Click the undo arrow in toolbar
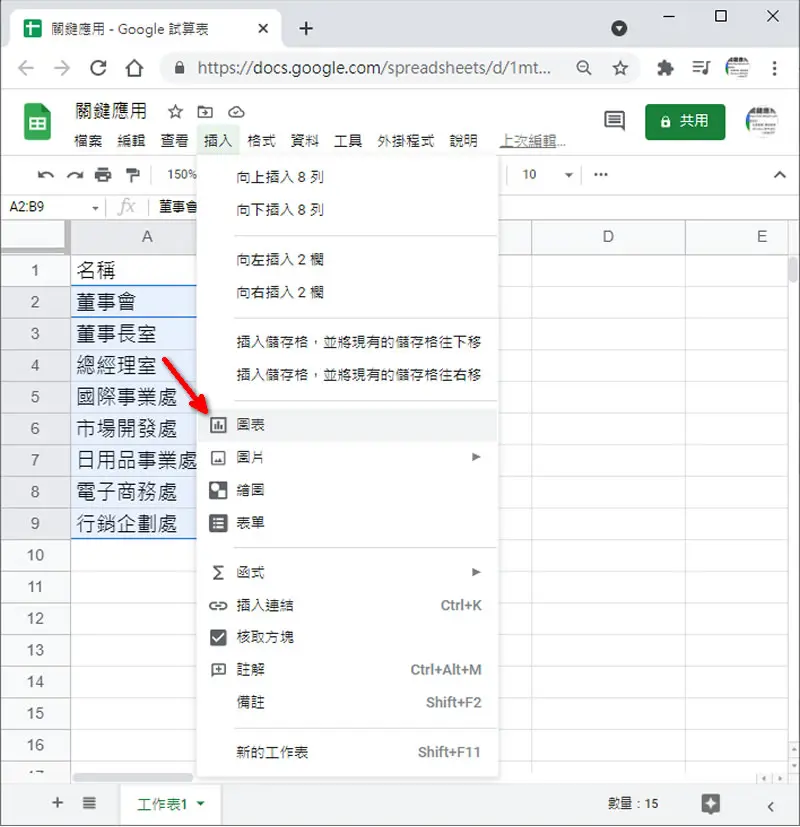 (x=46, y=175)
